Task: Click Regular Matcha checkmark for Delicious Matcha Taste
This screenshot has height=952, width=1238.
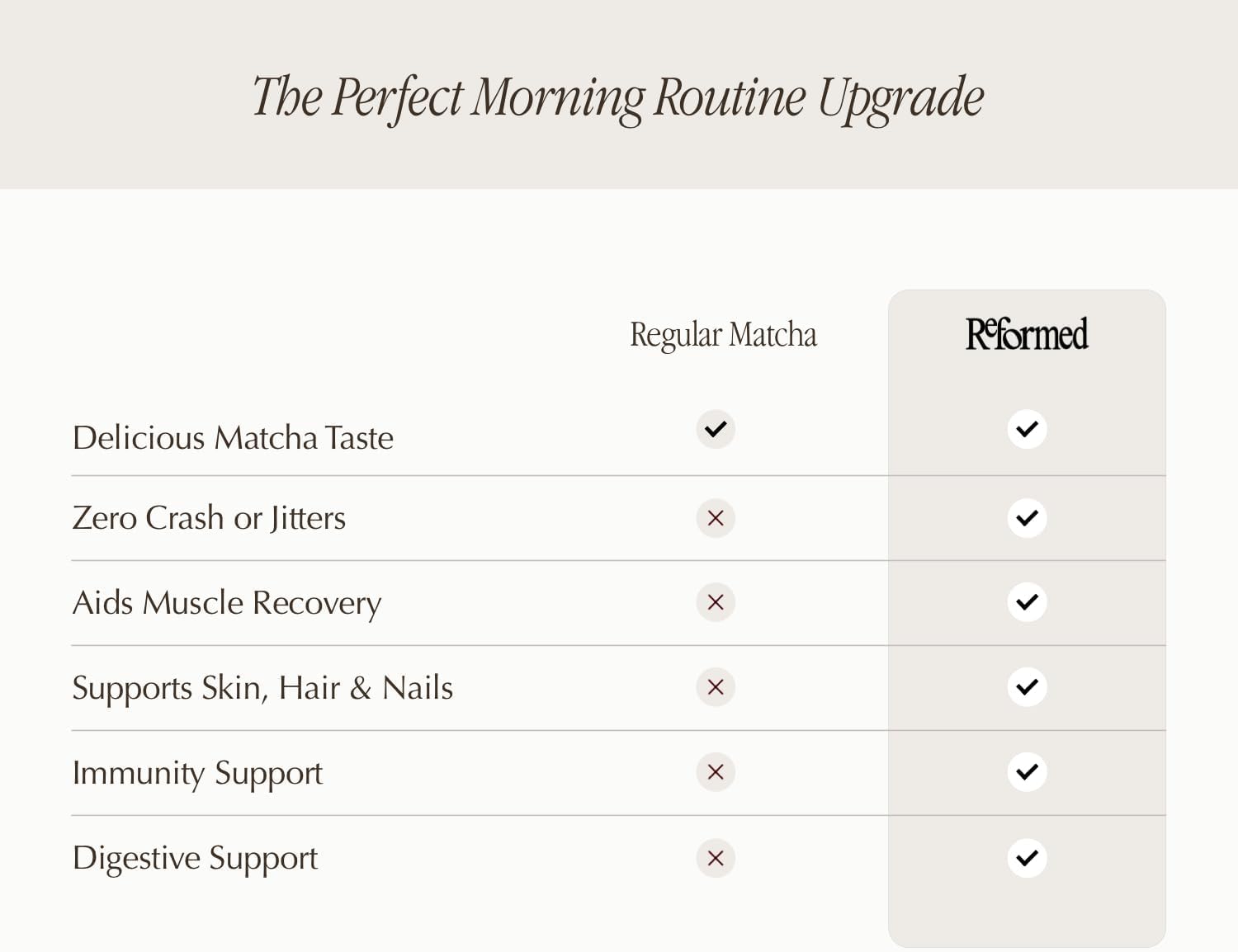Action: (716, 429)
